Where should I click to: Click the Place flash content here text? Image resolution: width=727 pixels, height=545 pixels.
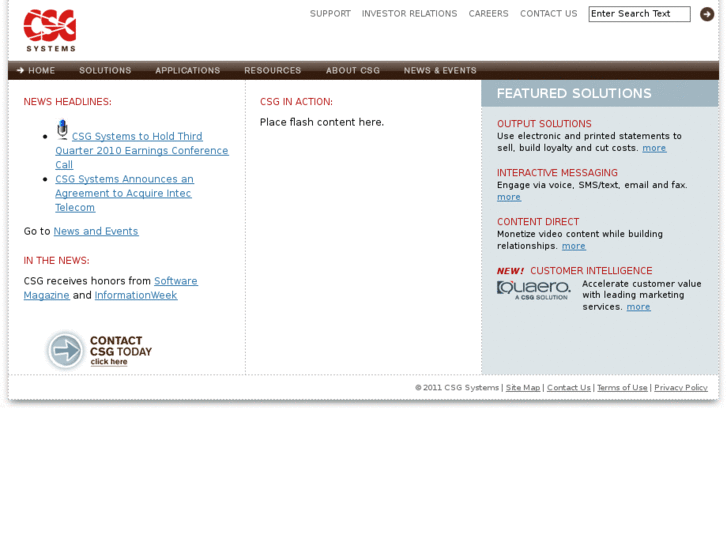(x=322, y=122)
